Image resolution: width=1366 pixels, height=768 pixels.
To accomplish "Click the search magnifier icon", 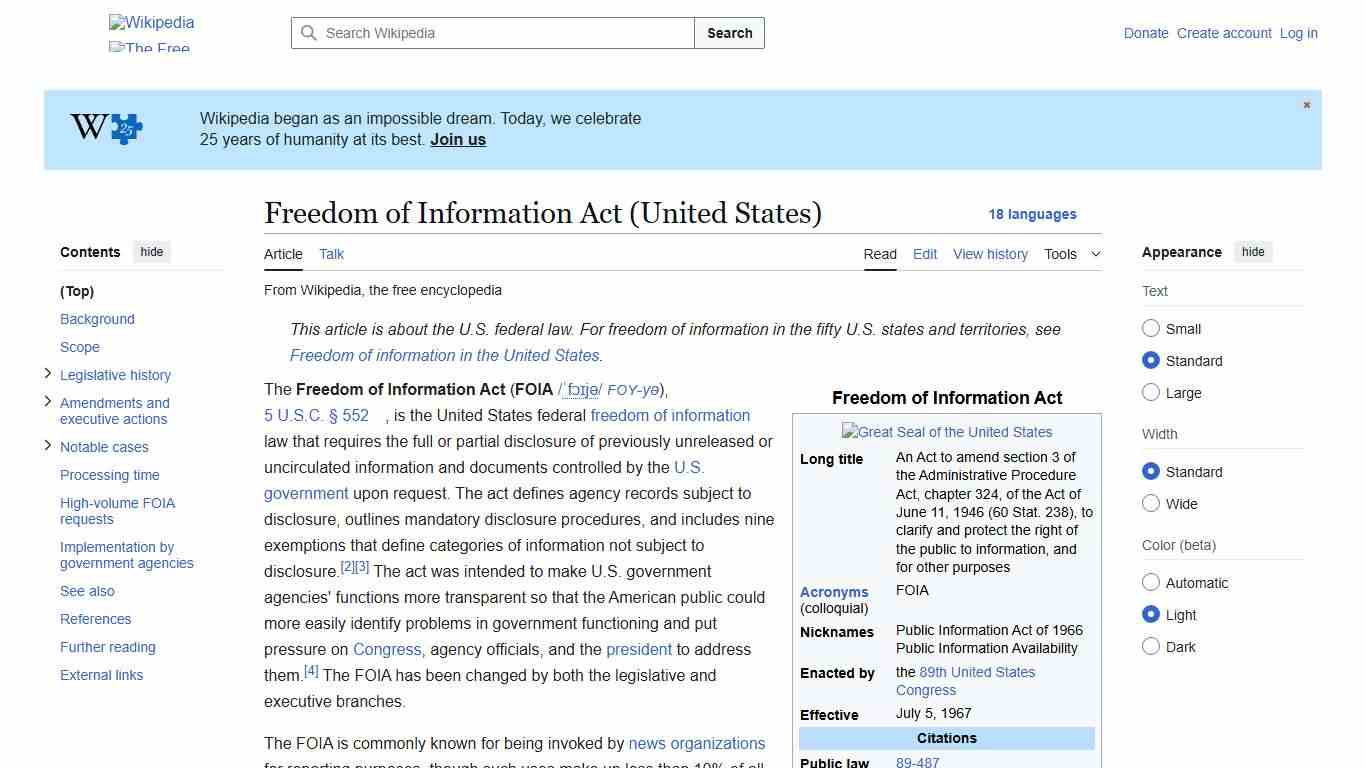I will click(x=309, y=33).
